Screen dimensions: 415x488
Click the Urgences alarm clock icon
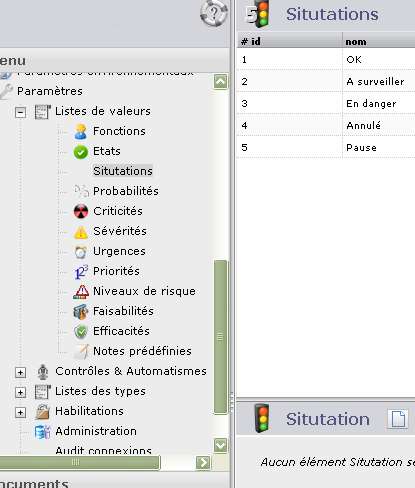[x=80, y=252]
